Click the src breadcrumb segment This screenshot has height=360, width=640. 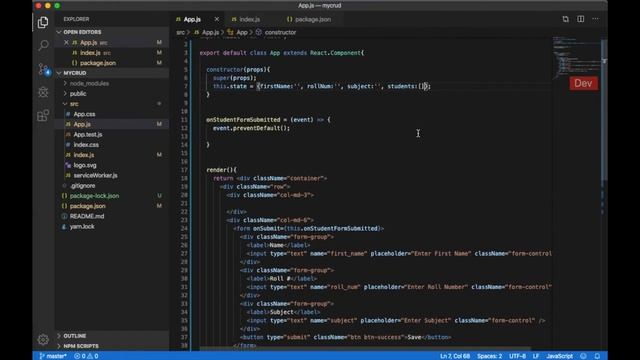pyautogui.click(x=180, y=32)
